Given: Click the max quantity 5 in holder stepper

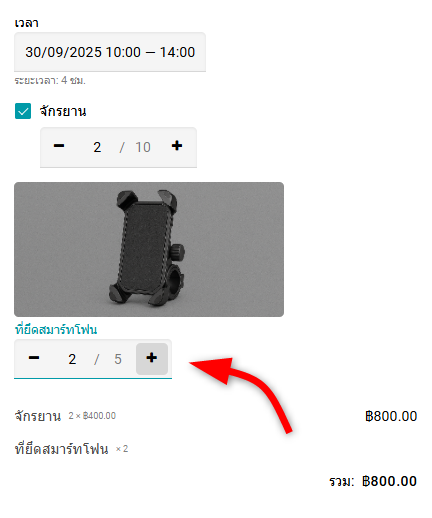Looking at the screenshot, I should click(118, 359).
